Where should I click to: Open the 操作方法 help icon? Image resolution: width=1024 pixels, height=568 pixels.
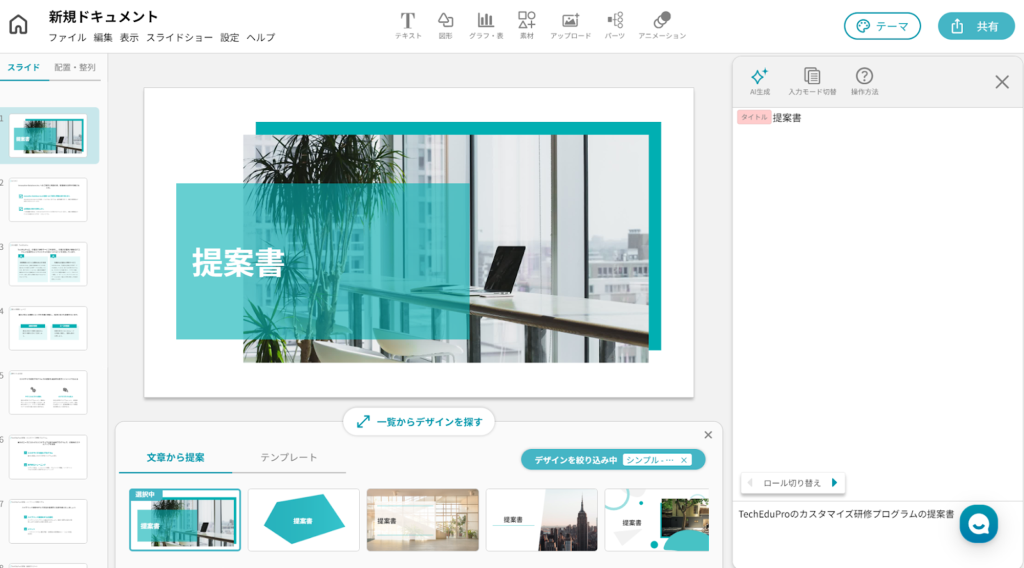(864, 79)
